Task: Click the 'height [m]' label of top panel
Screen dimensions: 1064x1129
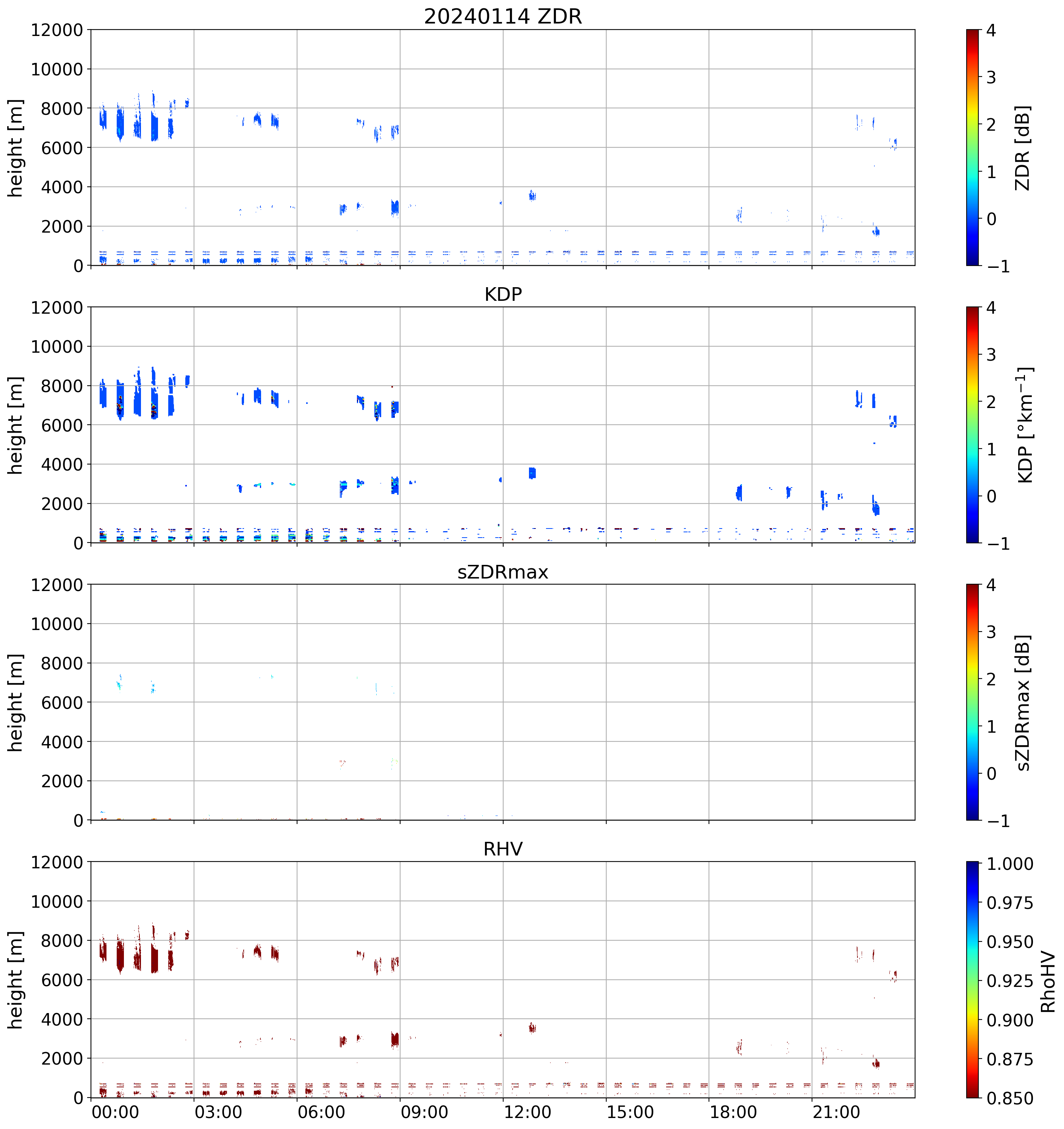Action: pos(15,148)
